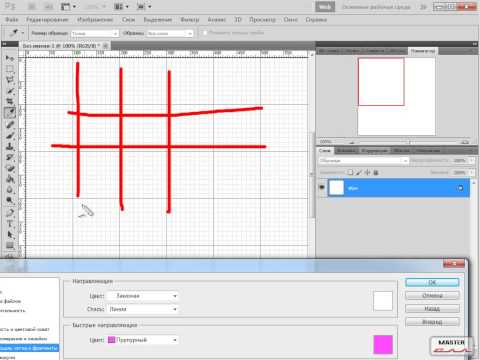Select the Lasso tool
480x360 pixels.
click(x=10, y=80)
